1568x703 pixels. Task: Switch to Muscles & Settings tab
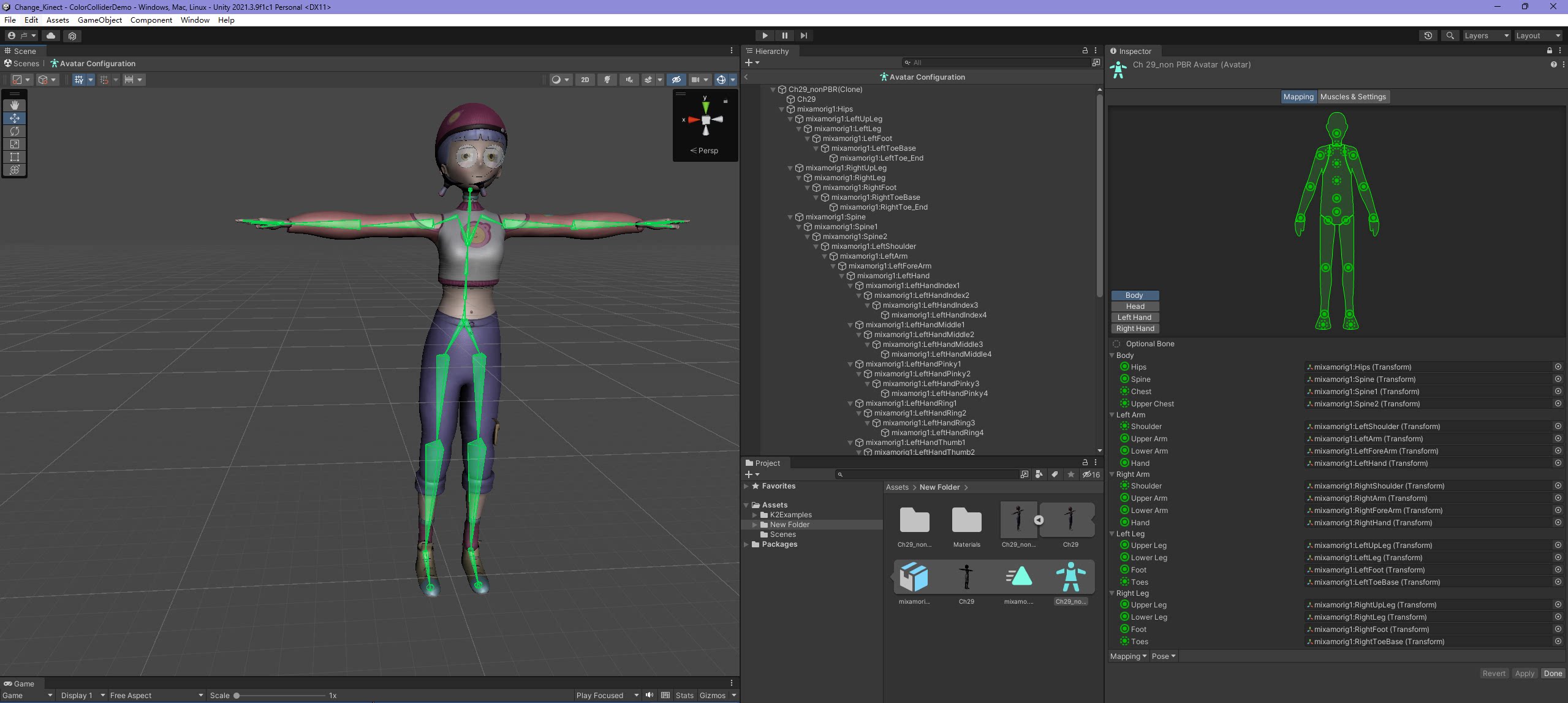pyautogui.click(x=1353, y=97)
